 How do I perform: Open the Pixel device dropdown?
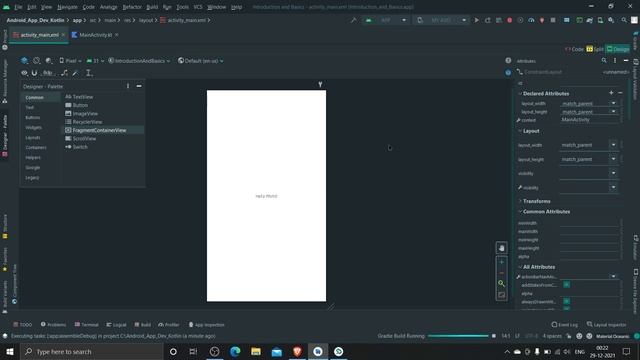pos(70,61)
